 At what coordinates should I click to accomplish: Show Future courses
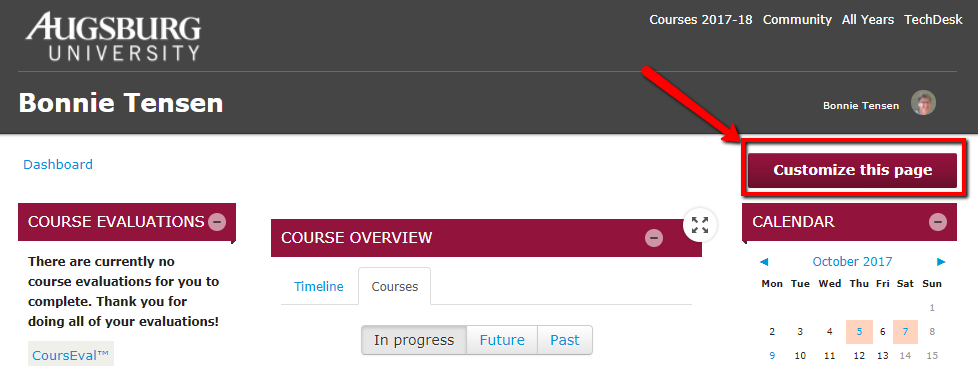502,340
